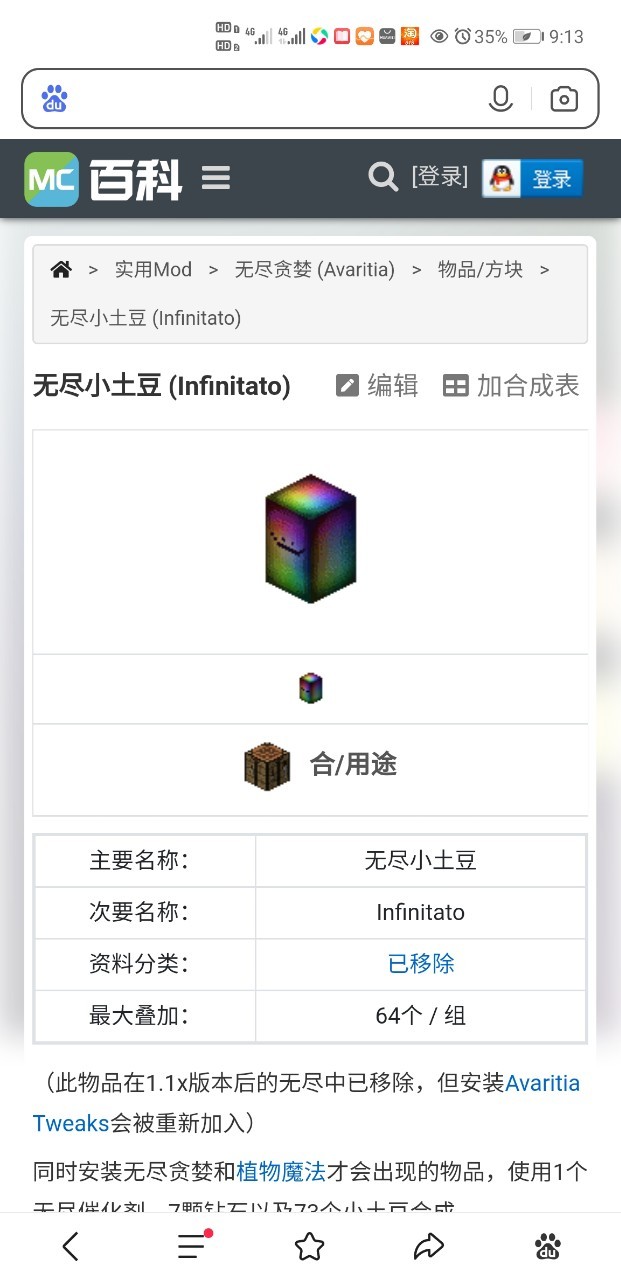Click the 编辑 edit button
The width and height of the screenshot is (621, 1280).
pos(377,386)
